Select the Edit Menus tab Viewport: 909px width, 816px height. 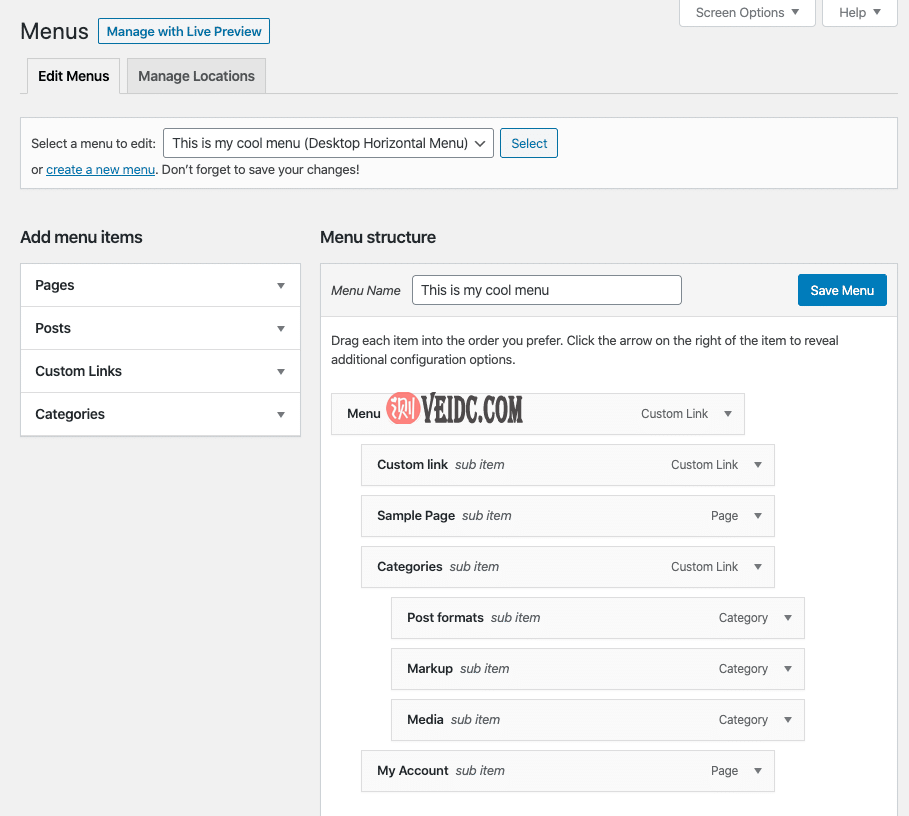pos(73,76)
